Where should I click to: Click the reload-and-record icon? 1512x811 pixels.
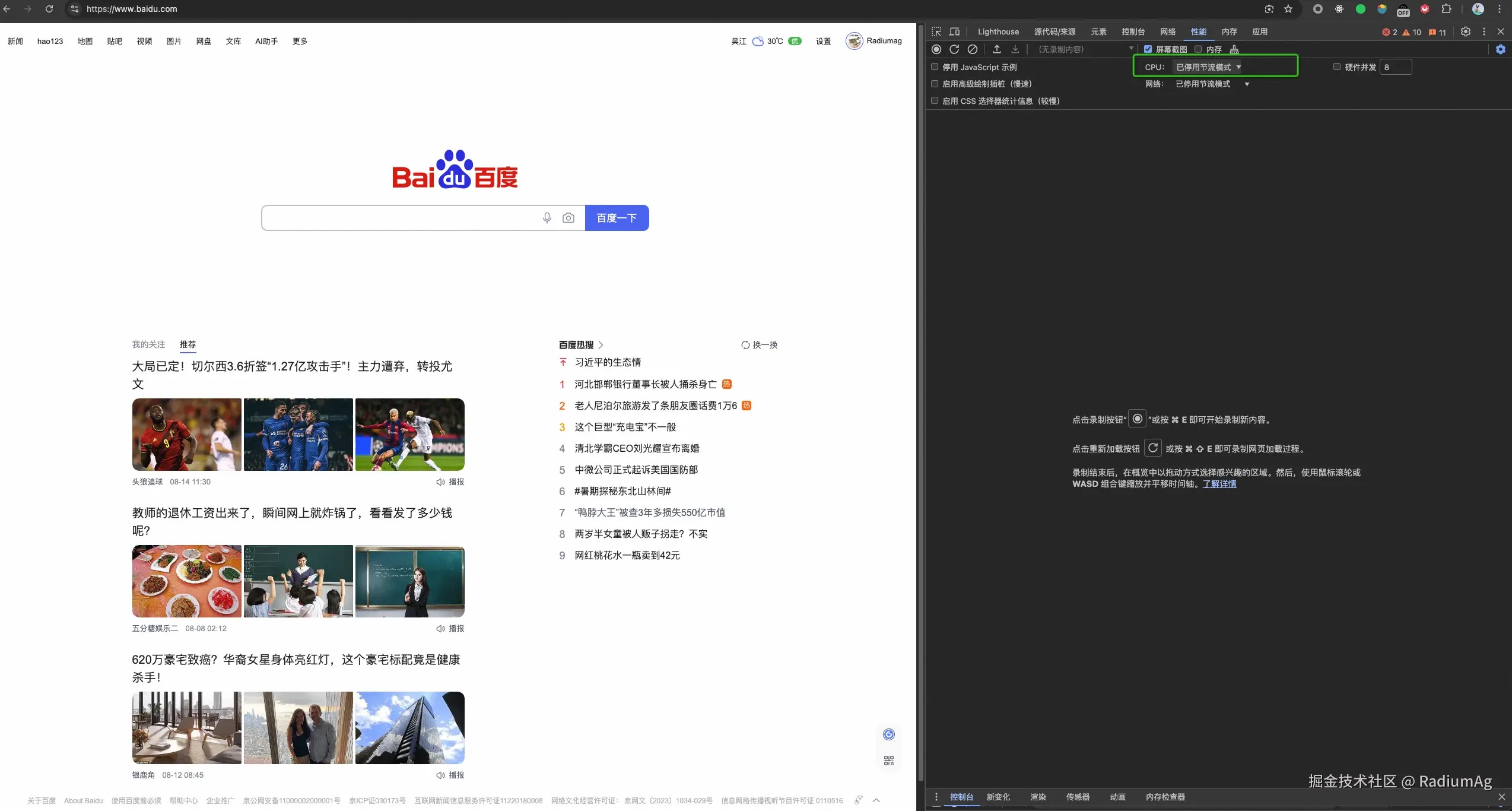(x=954, y=49)
